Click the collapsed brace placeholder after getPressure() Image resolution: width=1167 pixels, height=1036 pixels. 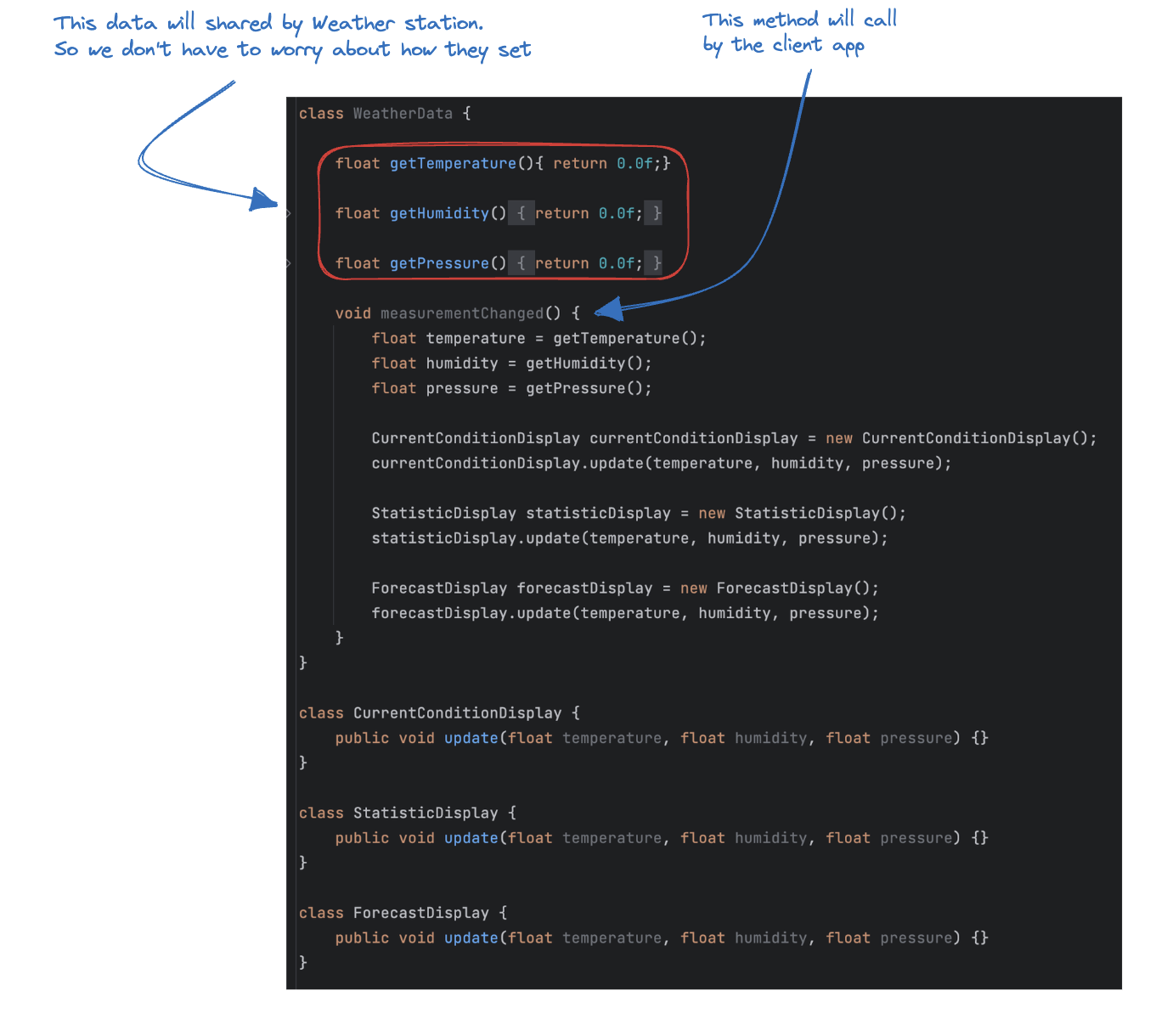click(521, 263)
